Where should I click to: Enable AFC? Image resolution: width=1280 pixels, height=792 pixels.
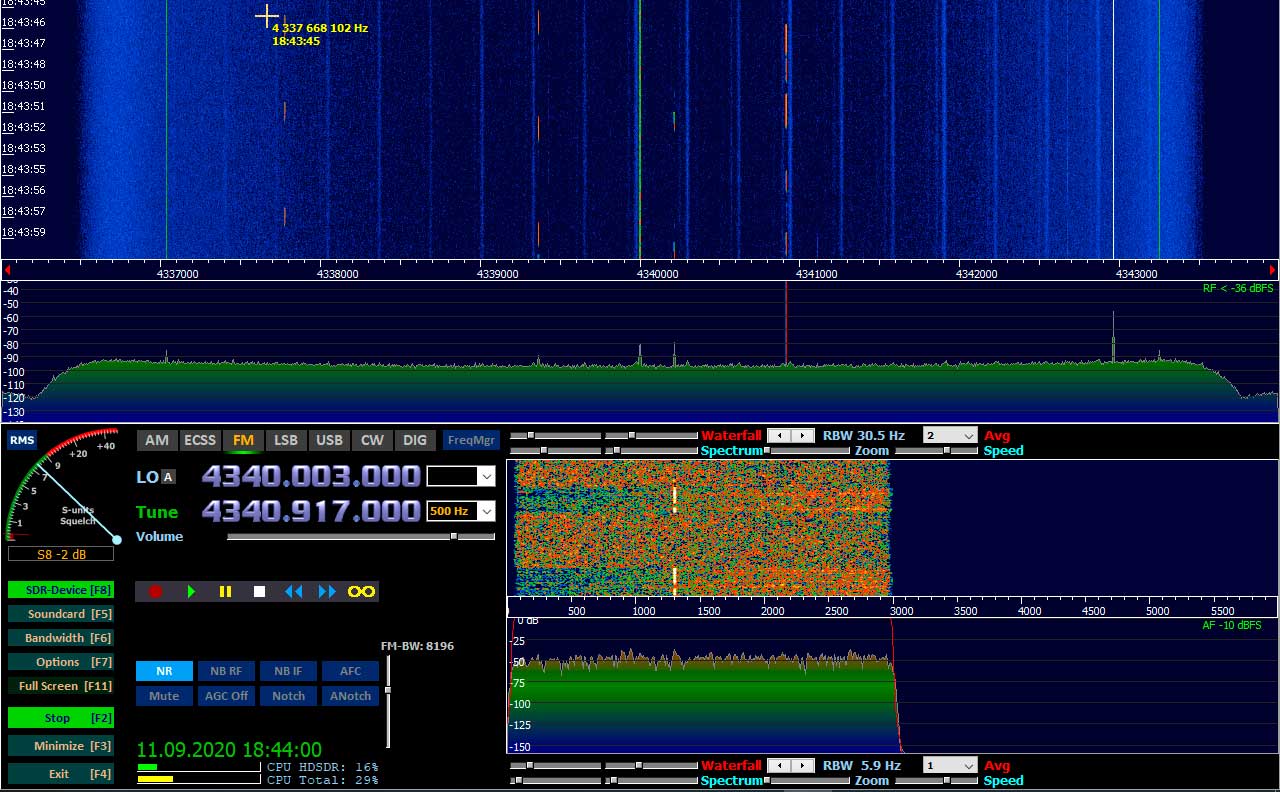350,671
